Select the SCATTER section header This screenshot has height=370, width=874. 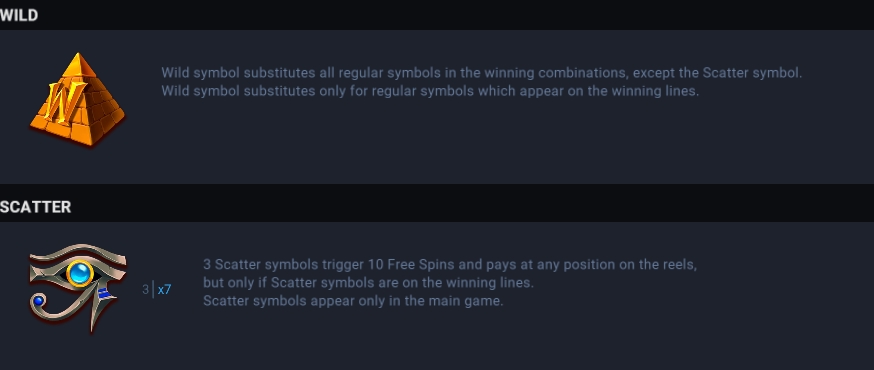[36, 207]
